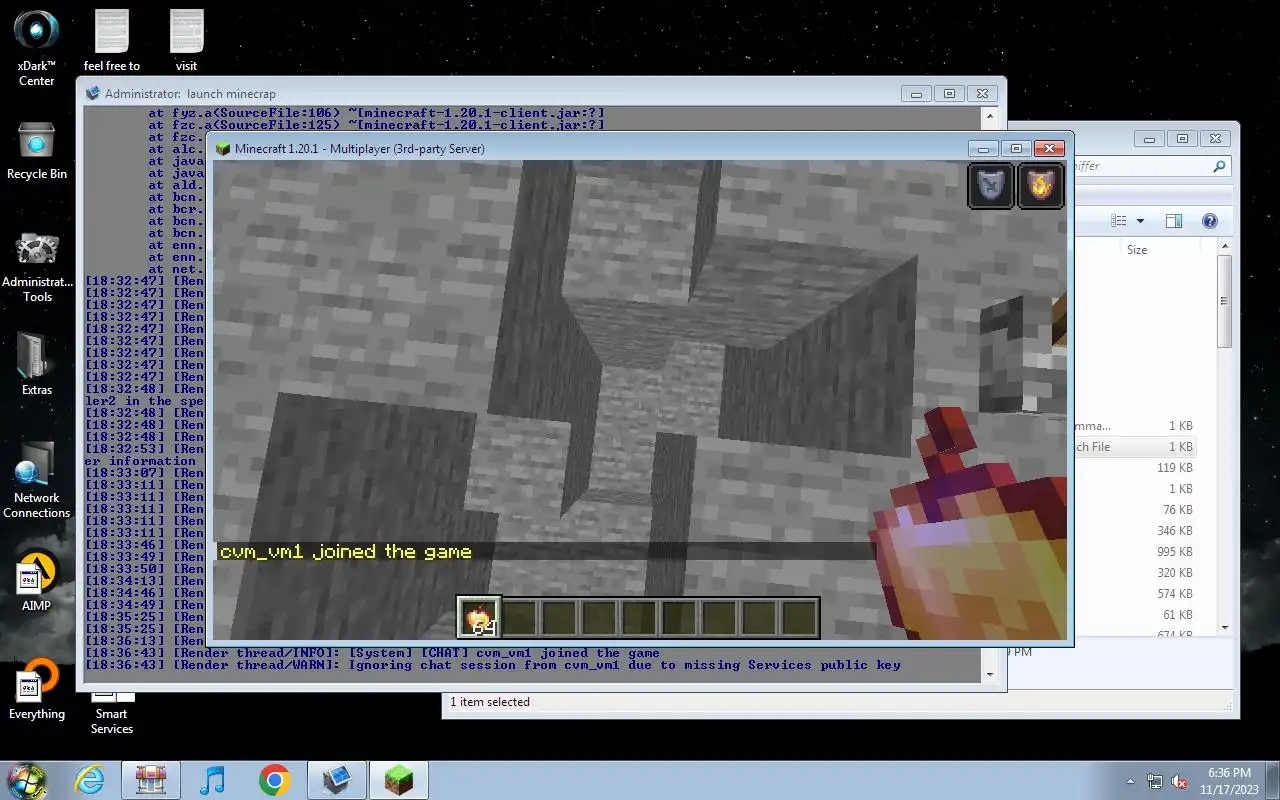Expand the Explorer view options dropdown arrow
1280x800 pixels.
click(1138, 221)
